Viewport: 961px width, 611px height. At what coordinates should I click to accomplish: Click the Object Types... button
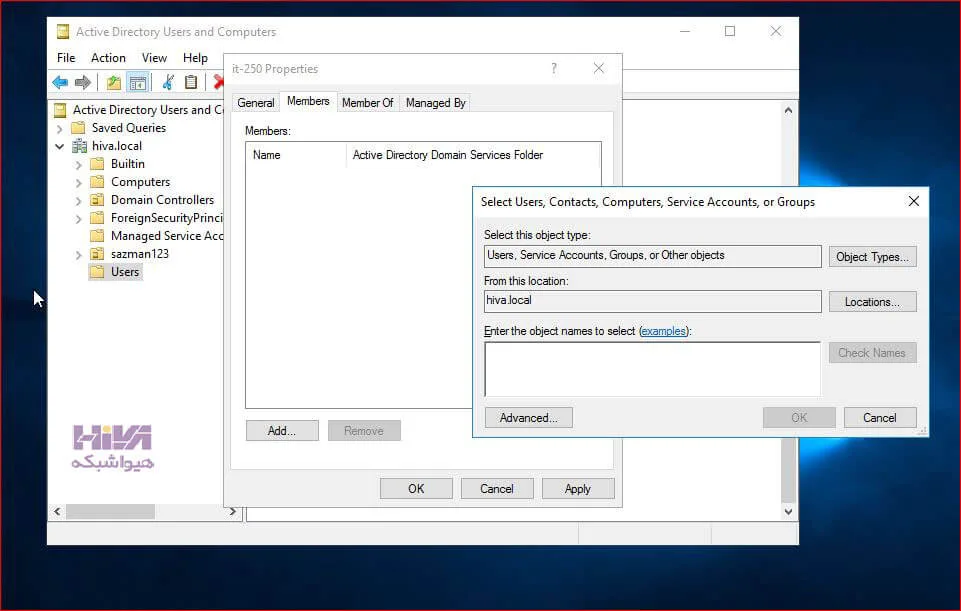[x=872, y=257]
